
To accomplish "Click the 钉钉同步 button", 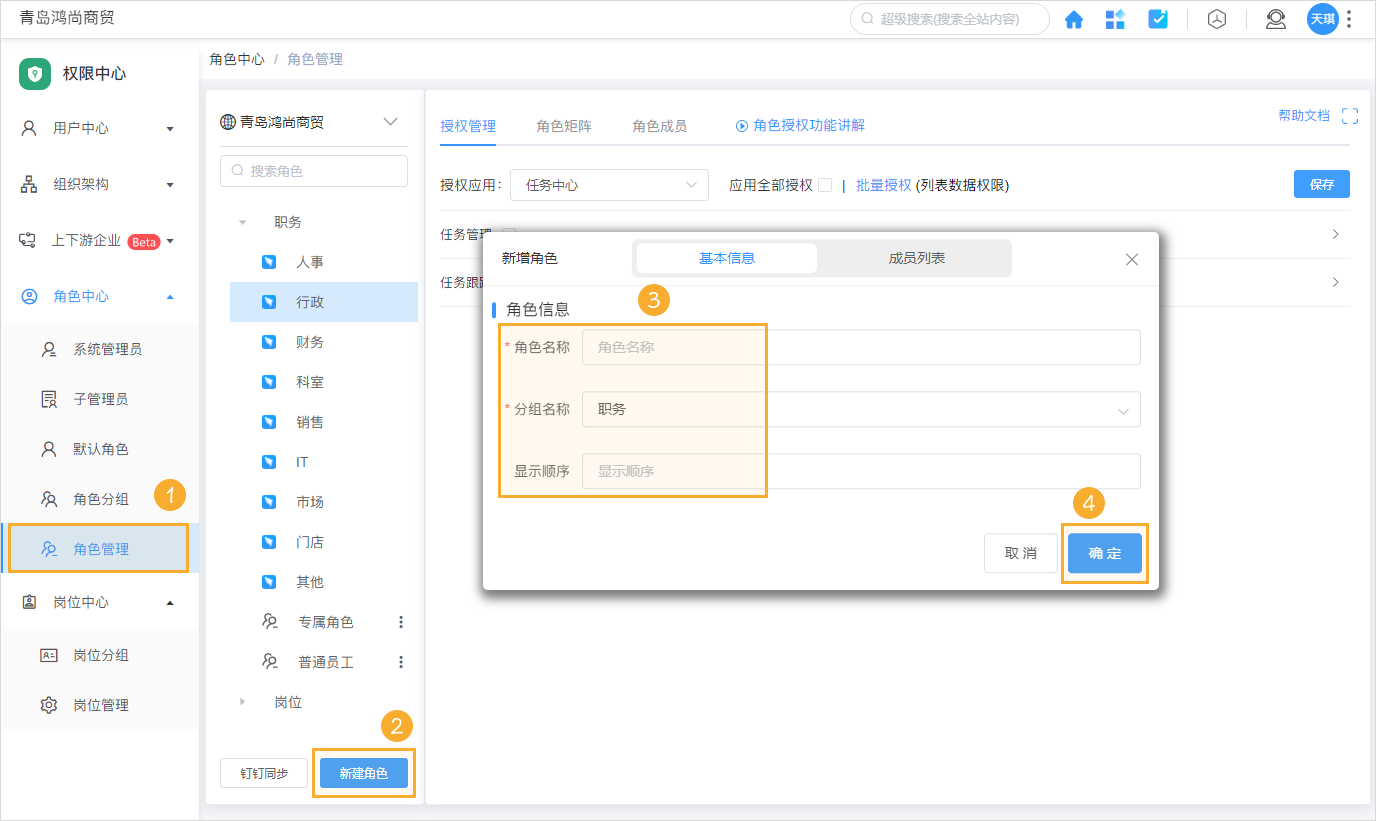I will point(263,772).
